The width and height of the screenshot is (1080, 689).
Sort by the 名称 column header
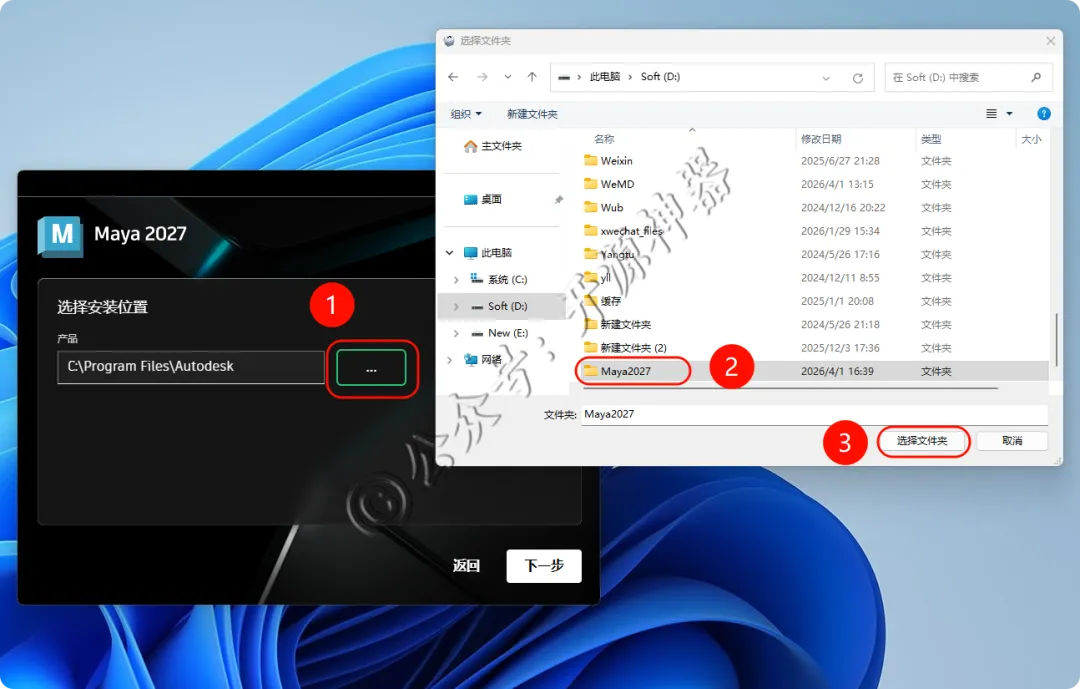pyautogui.click(x=603, y=139)
